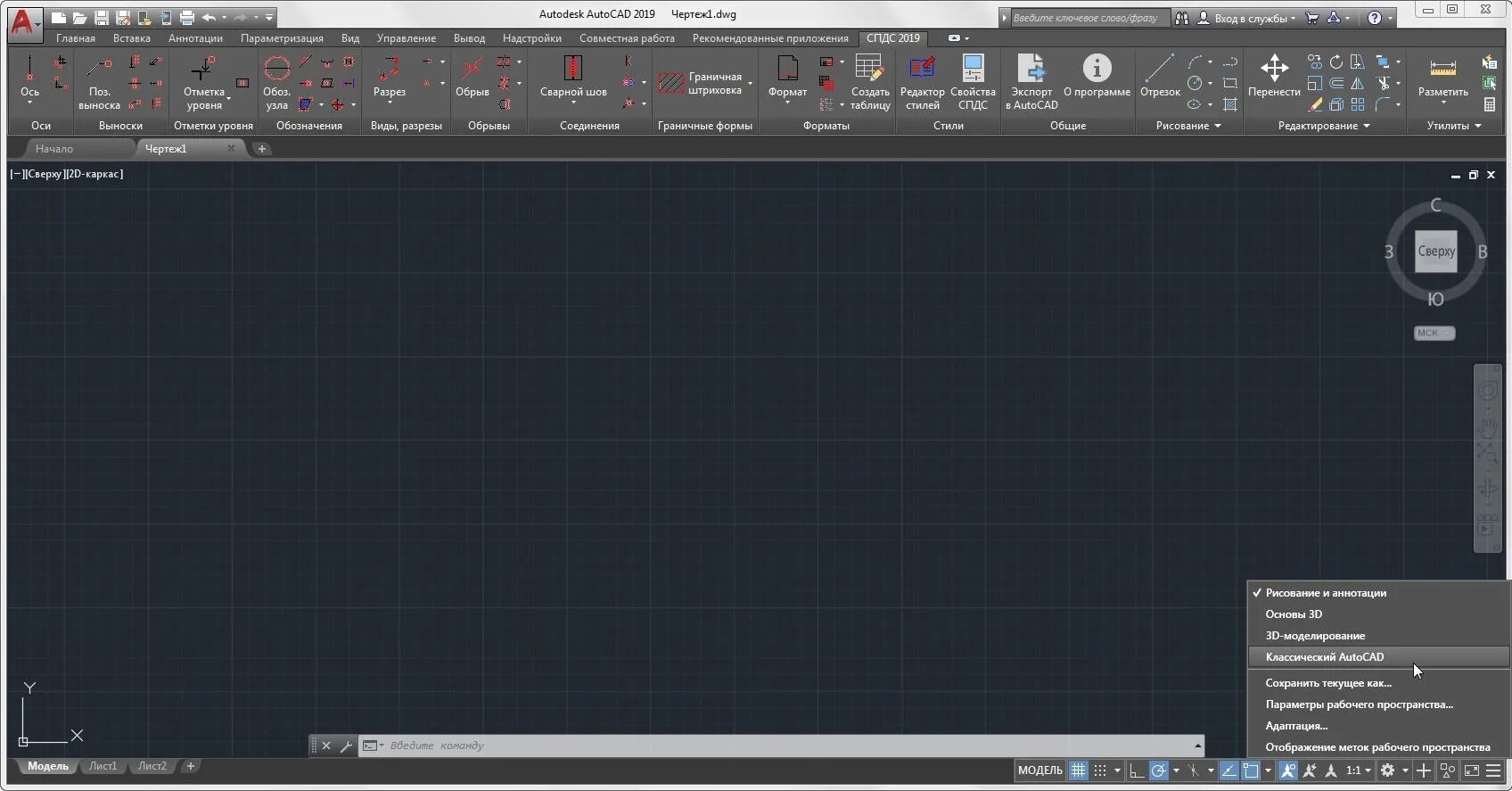Switch to the Главная ribbon tab
The height and width of the screenshot is (791, 1512).
point(76,38)
